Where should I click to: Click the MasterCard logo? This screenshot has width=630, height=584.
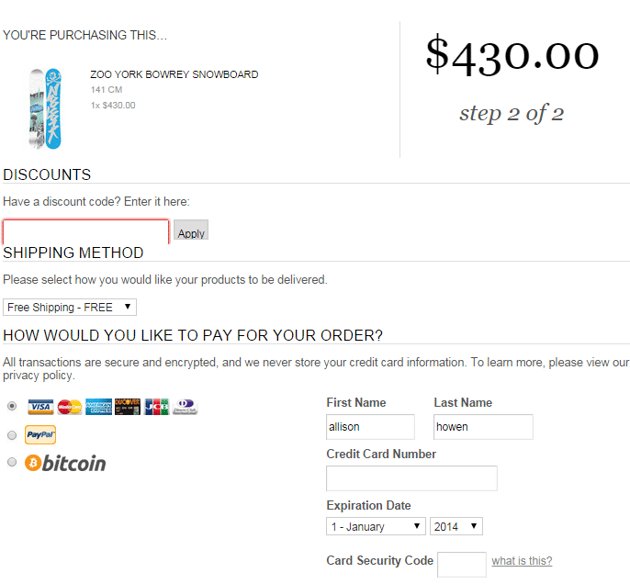69,407
